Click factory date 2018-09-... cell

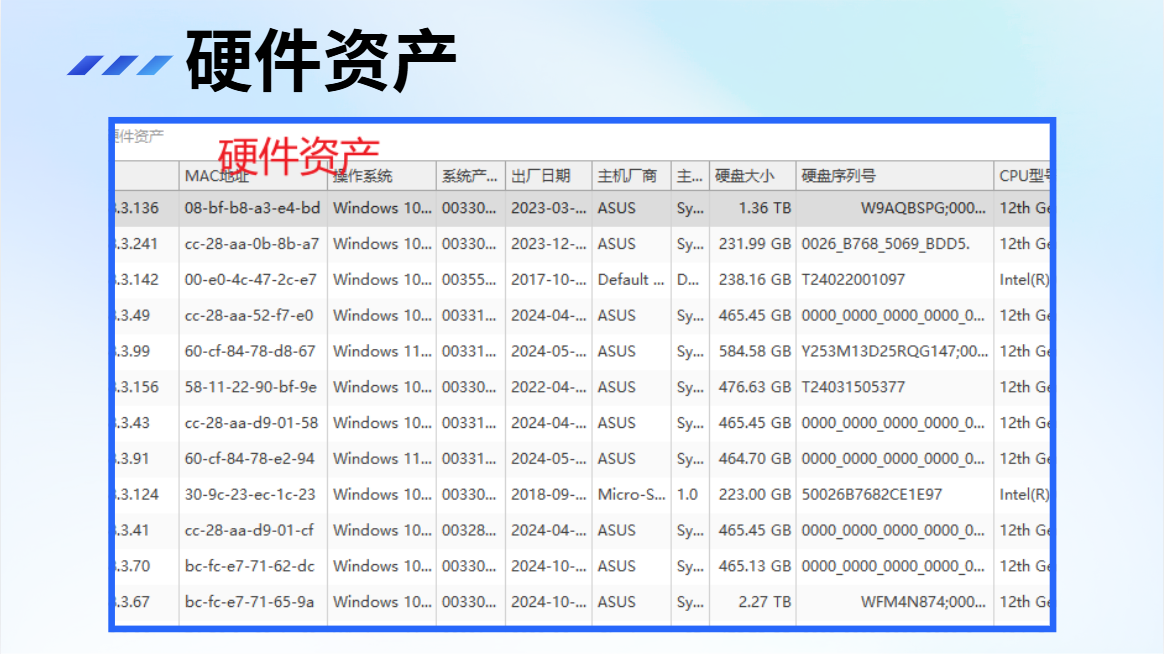[x=549, y=494]
